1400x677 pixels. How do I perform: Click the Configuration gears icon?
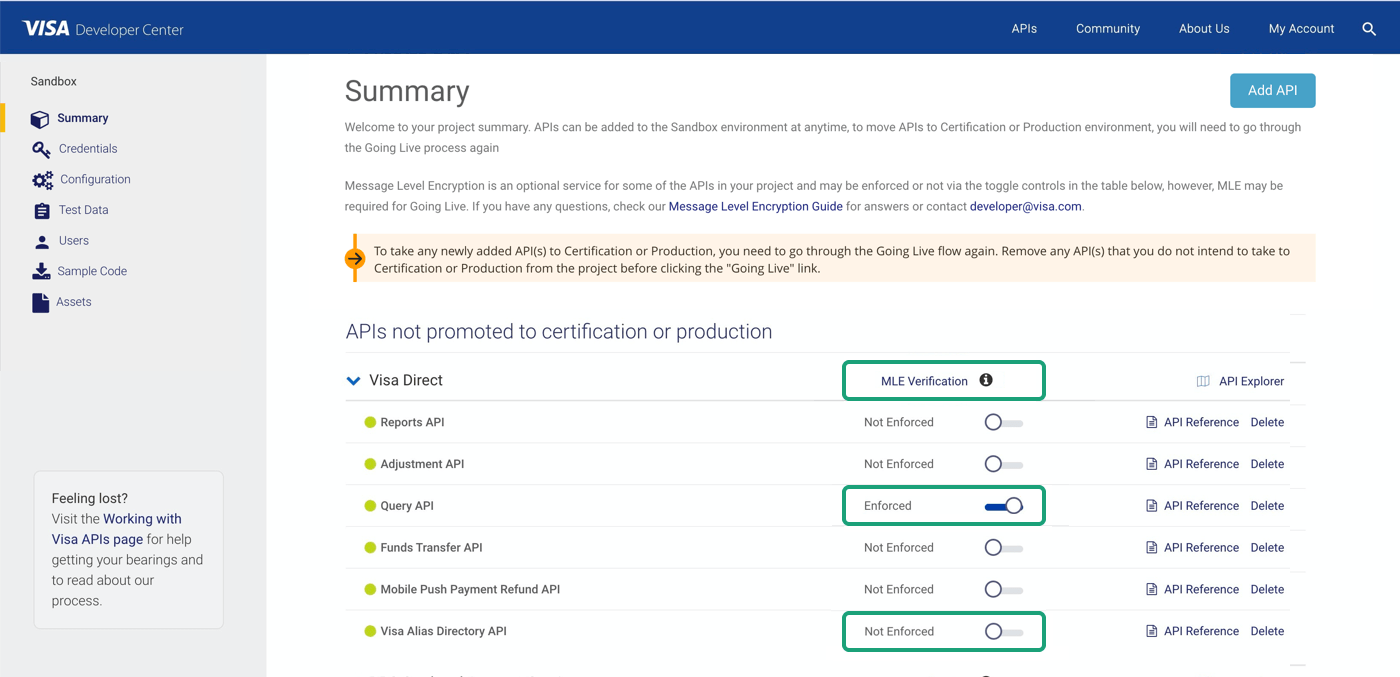(43, 180)
